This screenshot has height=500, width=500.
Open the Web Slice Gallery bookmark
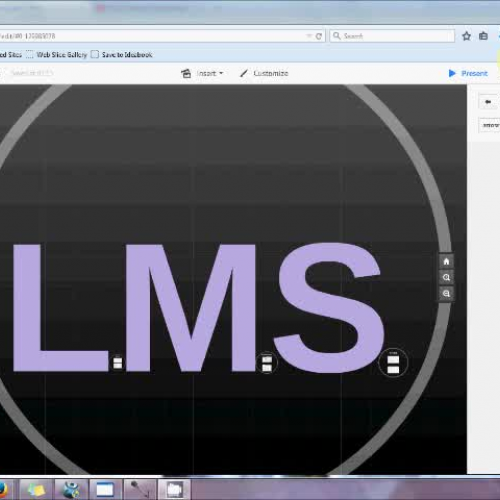[x=57, y=55]
